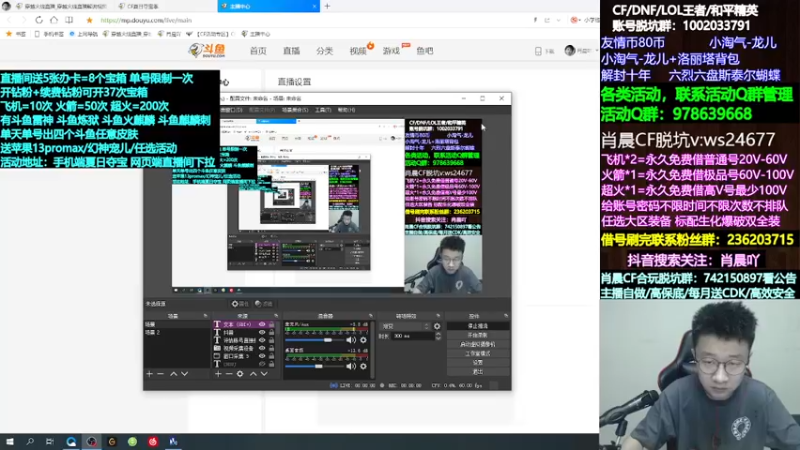Hide the 窗口采集 3 source
Screen dimensions: 800x450
coord(262,356)
